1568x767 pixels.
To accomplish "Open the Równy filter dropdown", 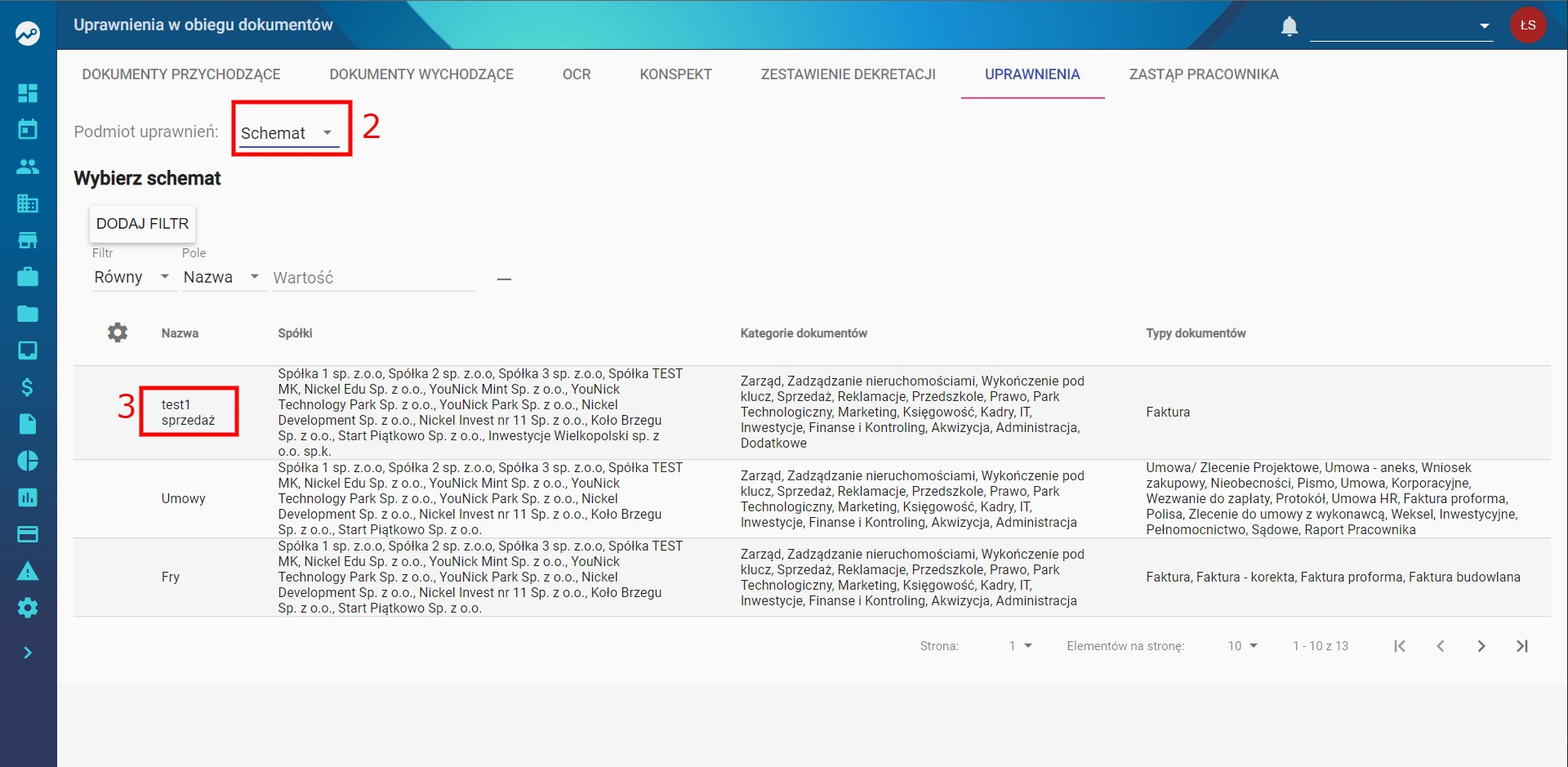I will tap(131, 278).
